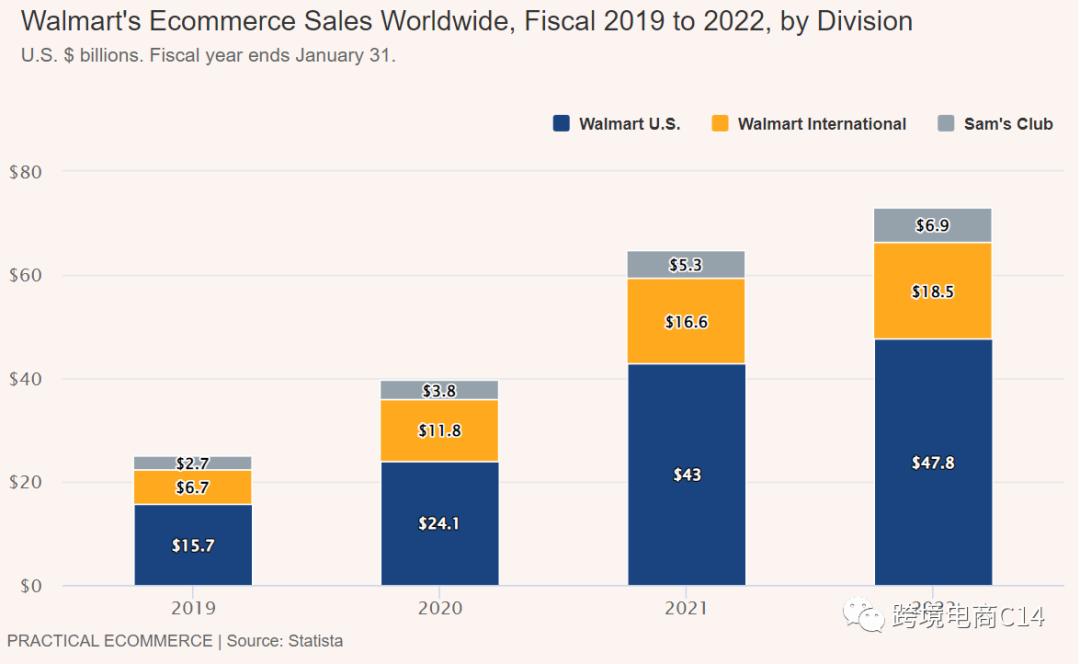Click the $15.7 Walmart U.S. bar segment
Image resolution: width=1080 pixels, height=664 pixels.
point(193,545)
